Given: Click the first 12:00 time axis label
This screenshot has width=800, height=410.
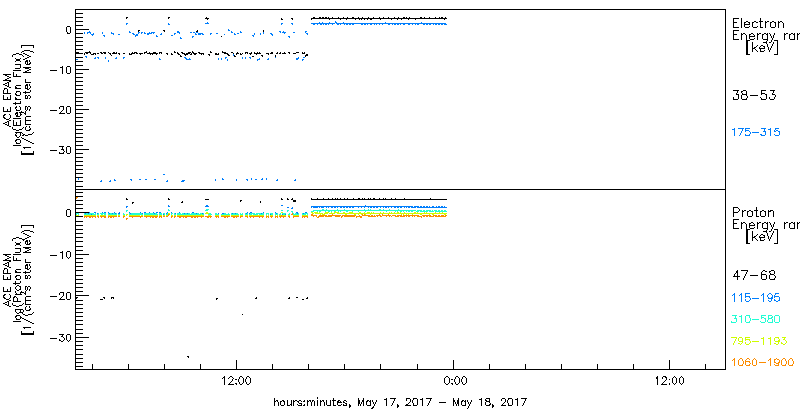Looking at the screenshot, I should (x=237, y=380).
